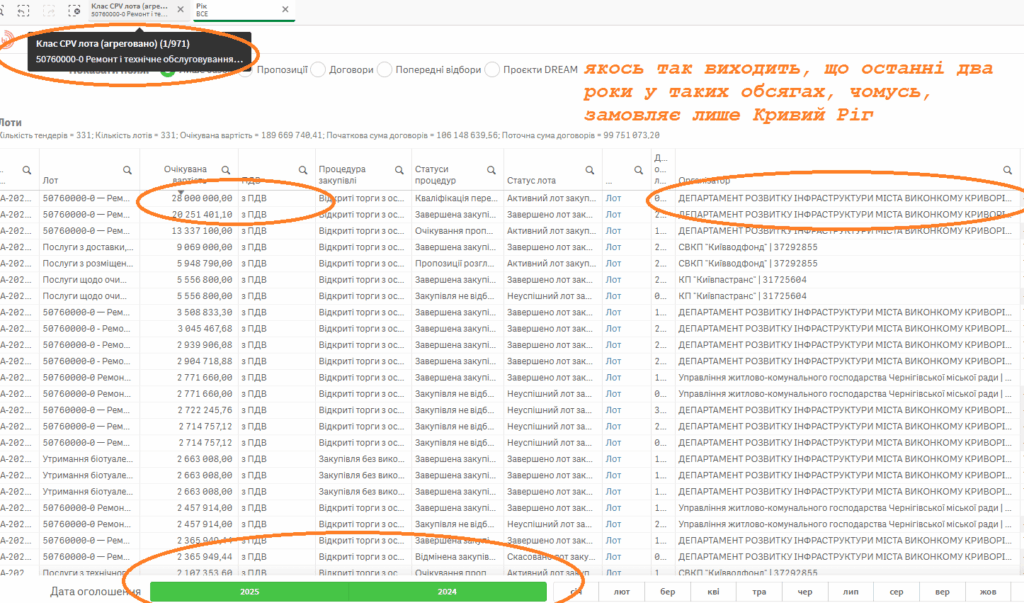The image size is (1024, 603).
Task: Search the Статуси процедур column
Action: pos(492,170)
